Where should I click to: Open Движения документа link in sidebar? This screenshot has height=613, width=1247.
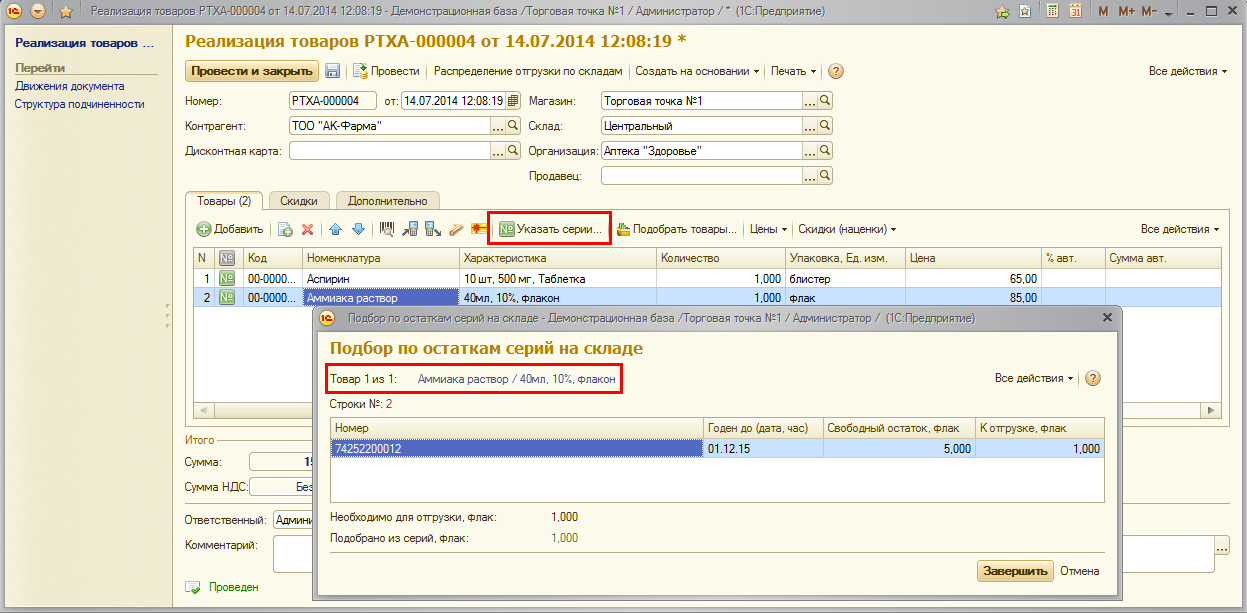70,86
